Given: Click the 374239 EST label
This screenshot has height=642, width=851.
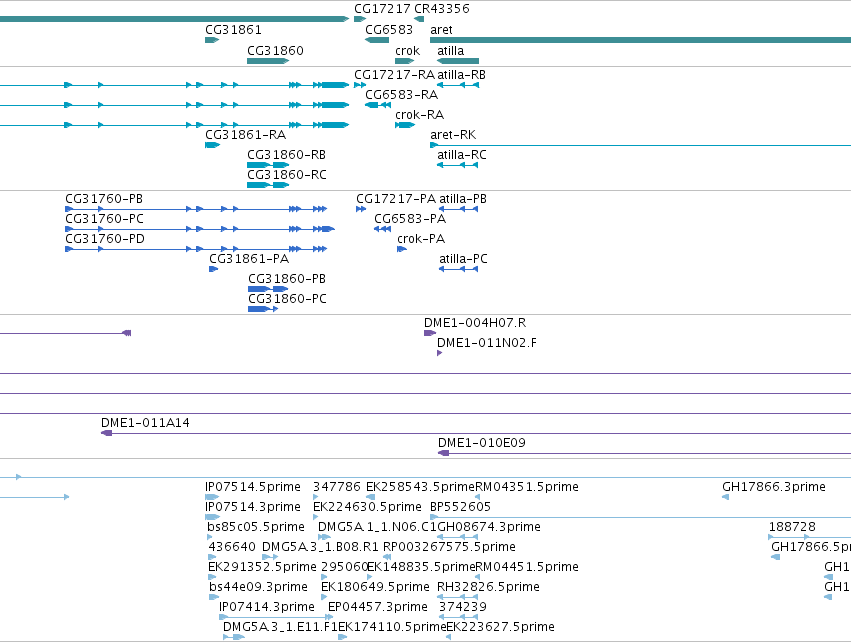Looking at the screenshot, I should click(463, 607).
